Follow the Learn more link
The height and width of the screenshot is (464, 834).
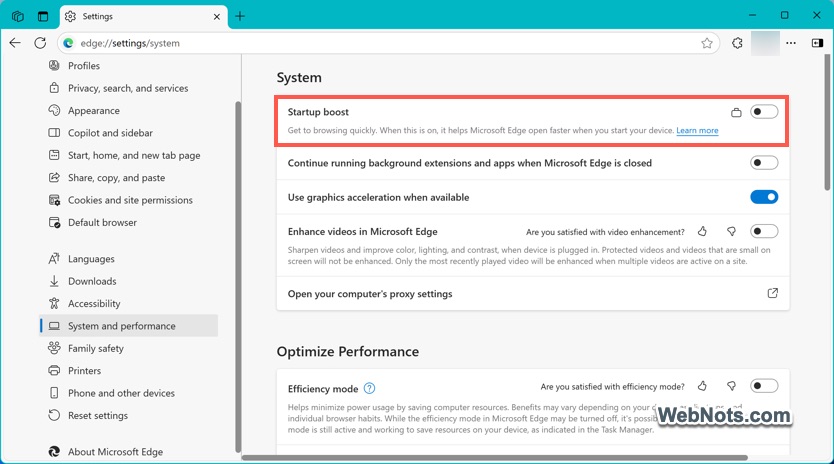(697, 130)
